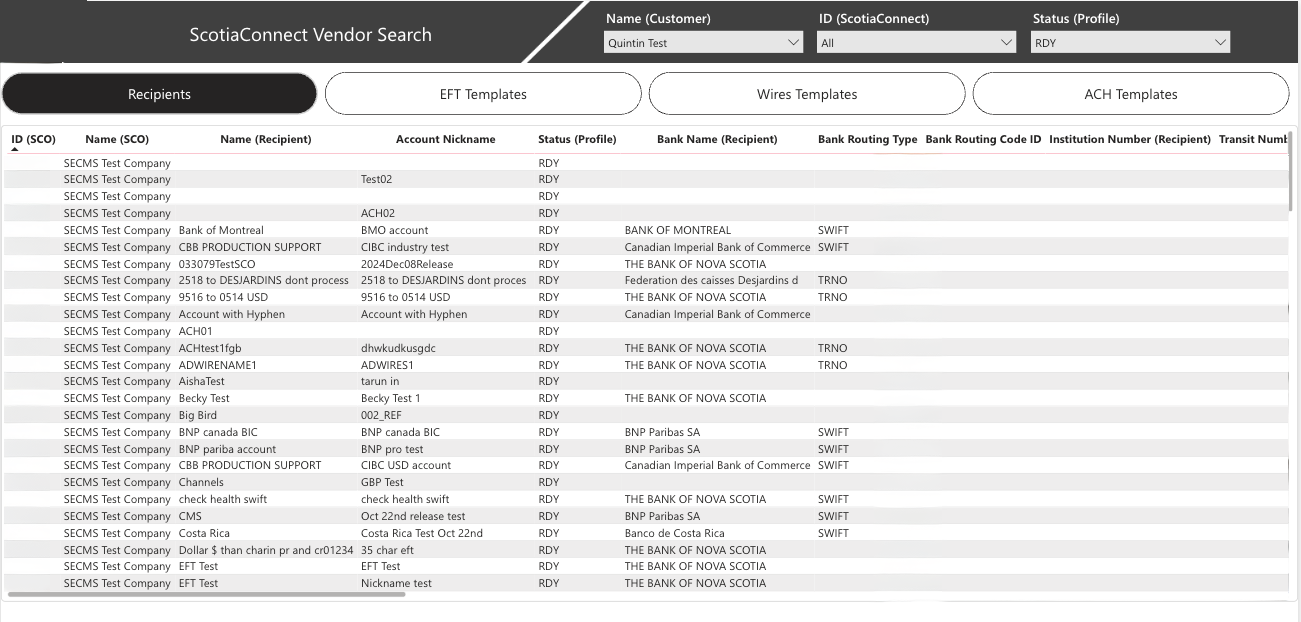1301x622 pixels.
Task: Switch to Wires Templates tab
Action: click(807, 94)
